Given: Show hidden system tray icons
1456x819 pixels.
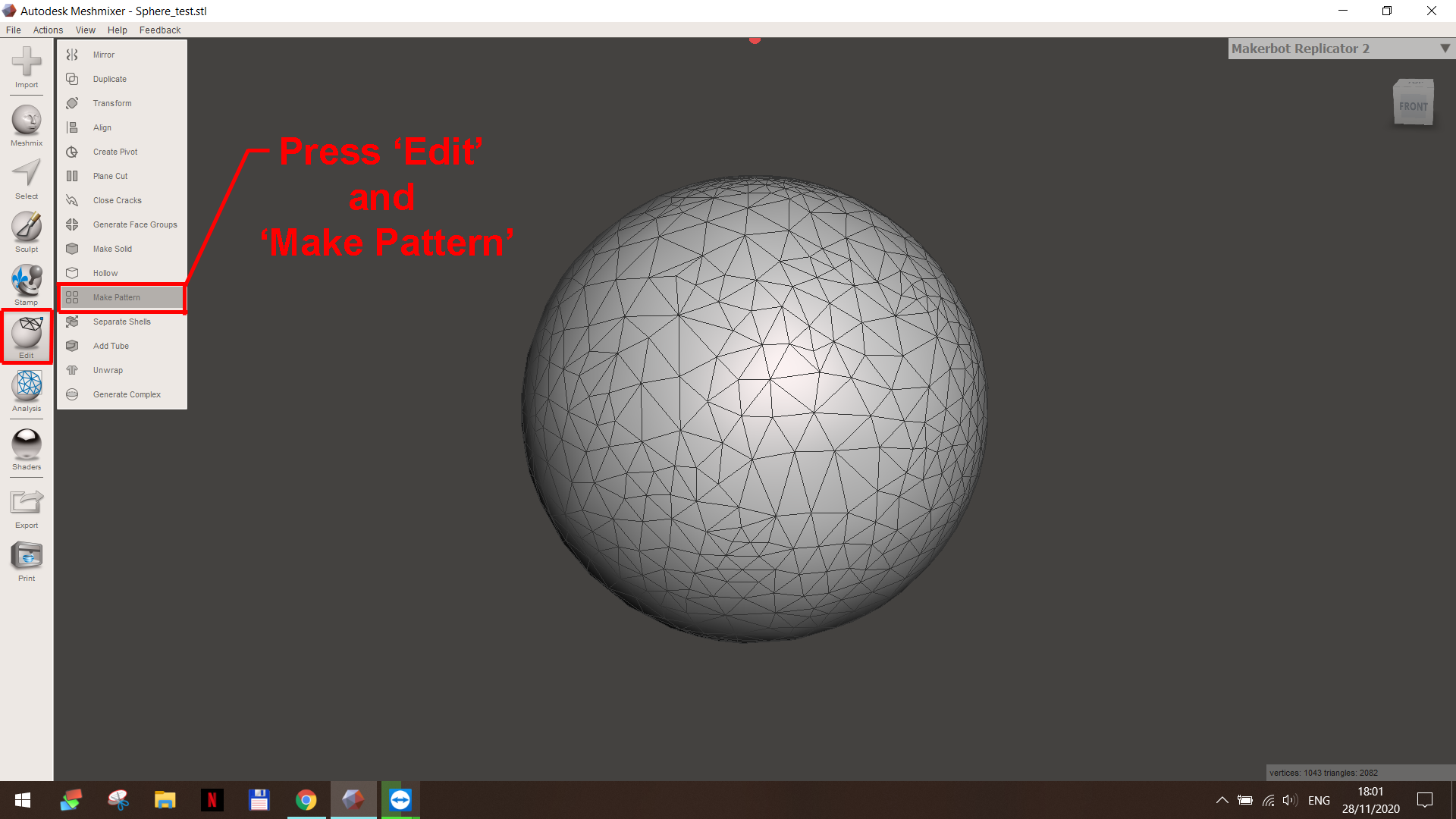Looking at the screenshot, I should click(1222, 800).
